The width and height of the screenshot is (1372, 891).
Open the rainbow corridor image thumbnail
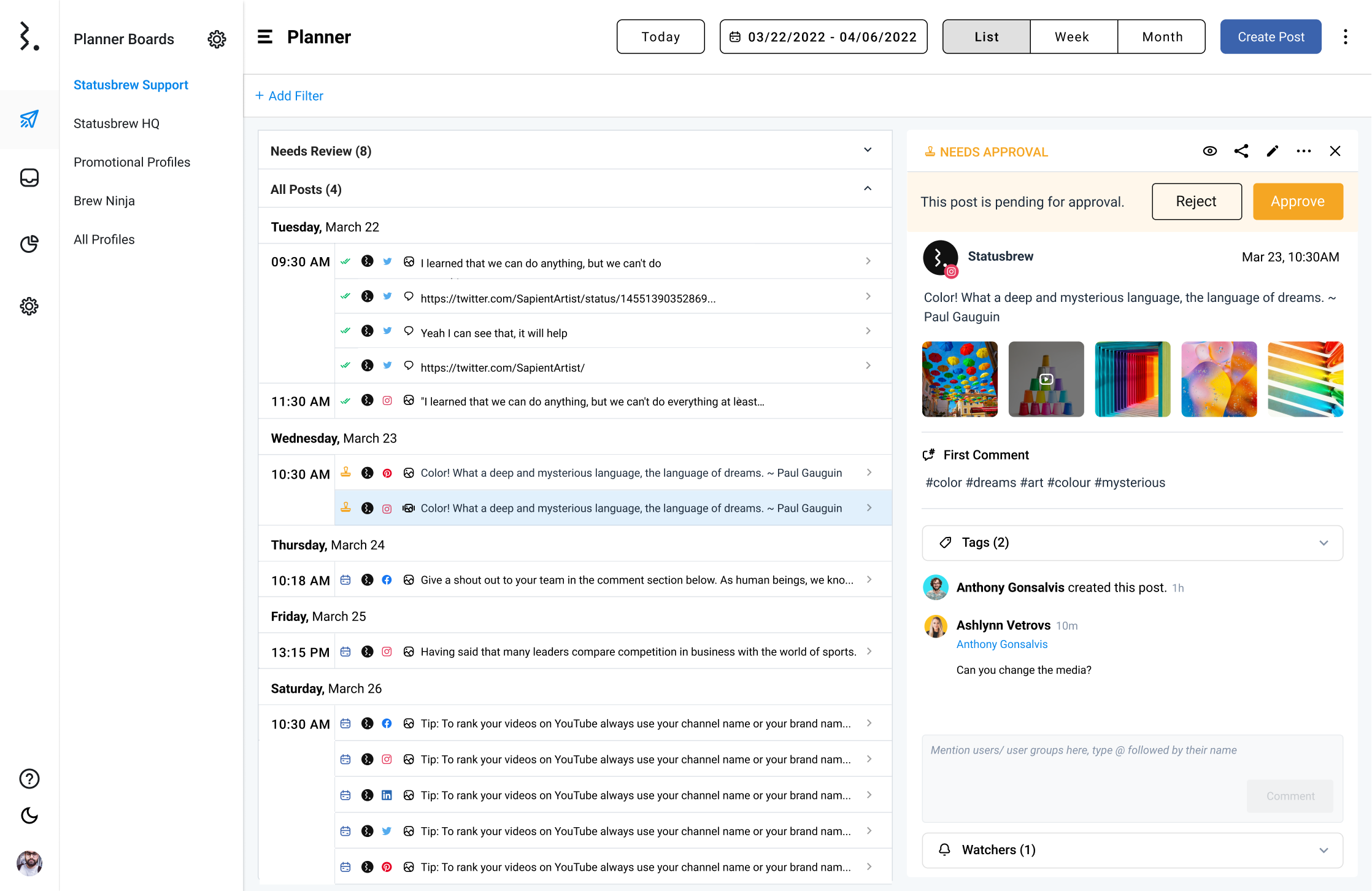coord(1132,379)
